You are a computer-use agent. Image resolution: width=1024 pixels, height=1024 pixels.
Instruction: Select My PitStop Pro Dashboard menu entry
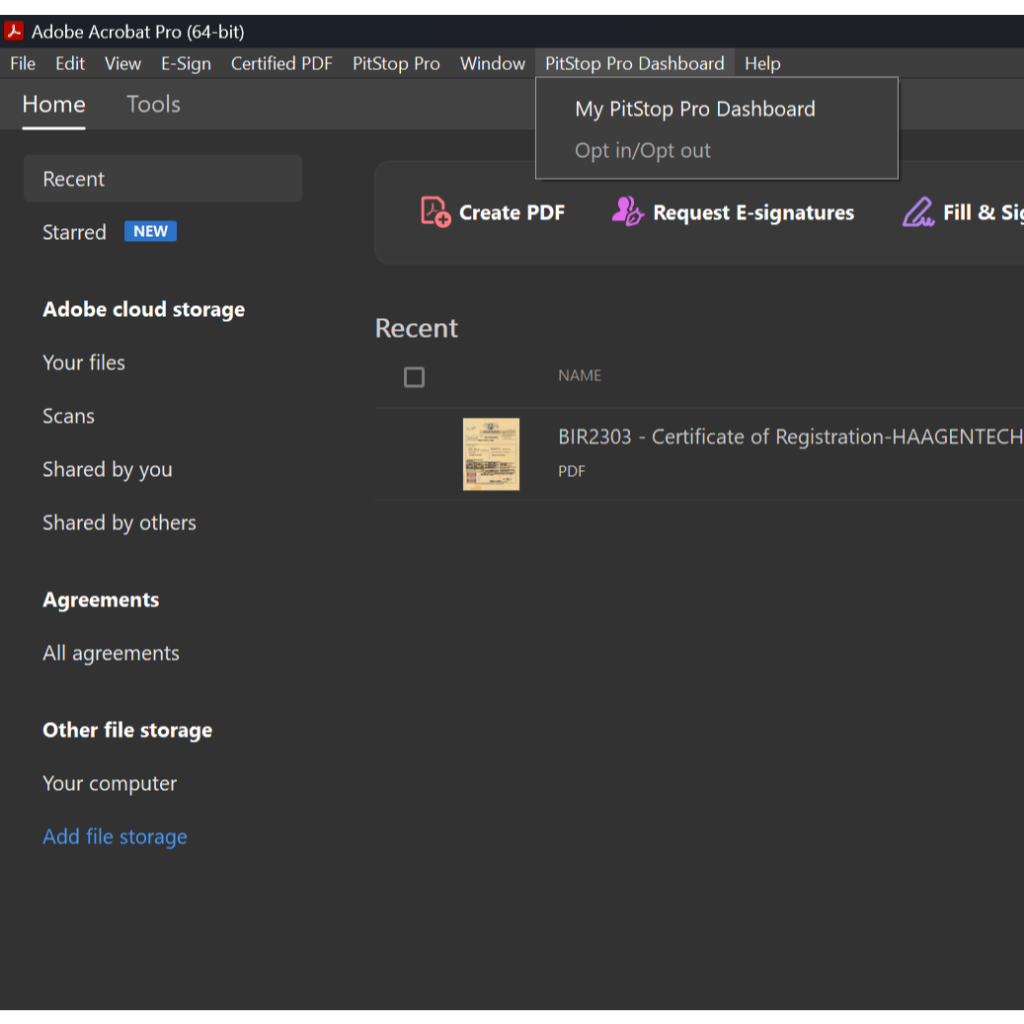tap(695, 109)
